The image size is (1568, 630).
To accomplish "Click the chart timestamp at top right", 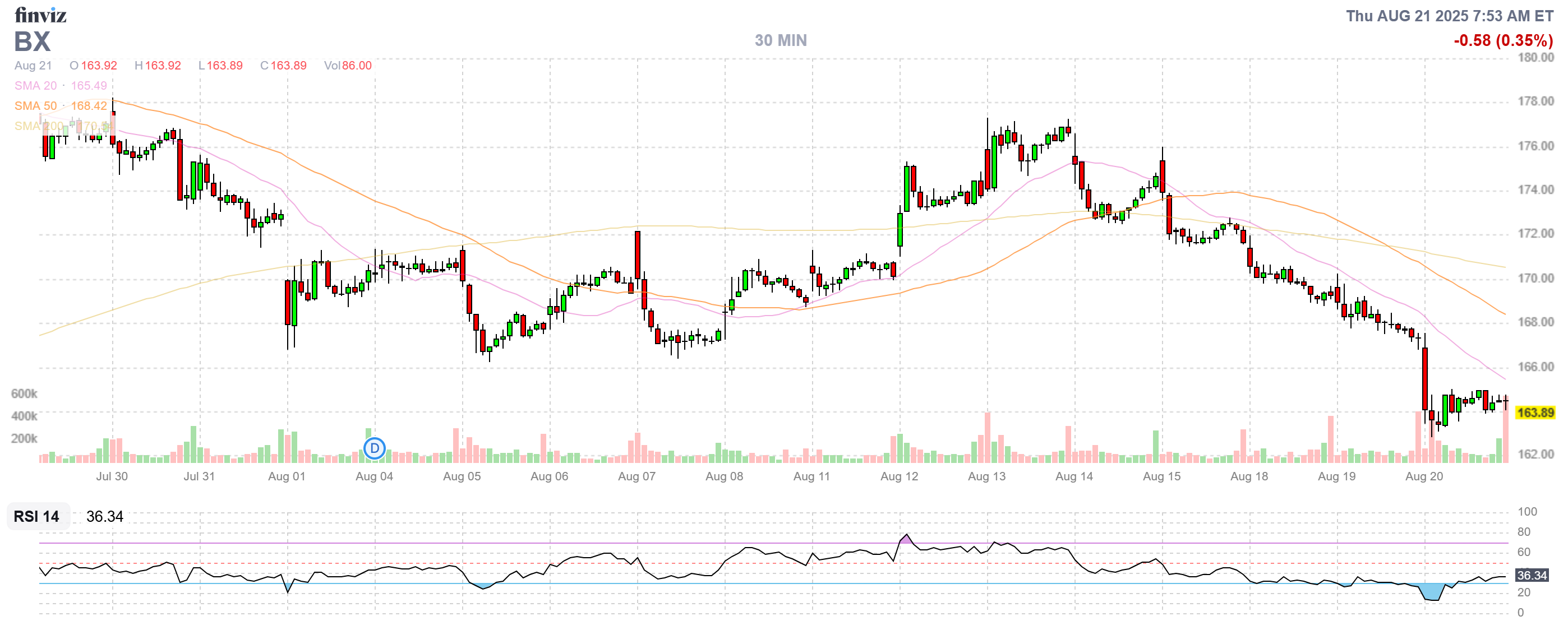I will pos(1449,16).
